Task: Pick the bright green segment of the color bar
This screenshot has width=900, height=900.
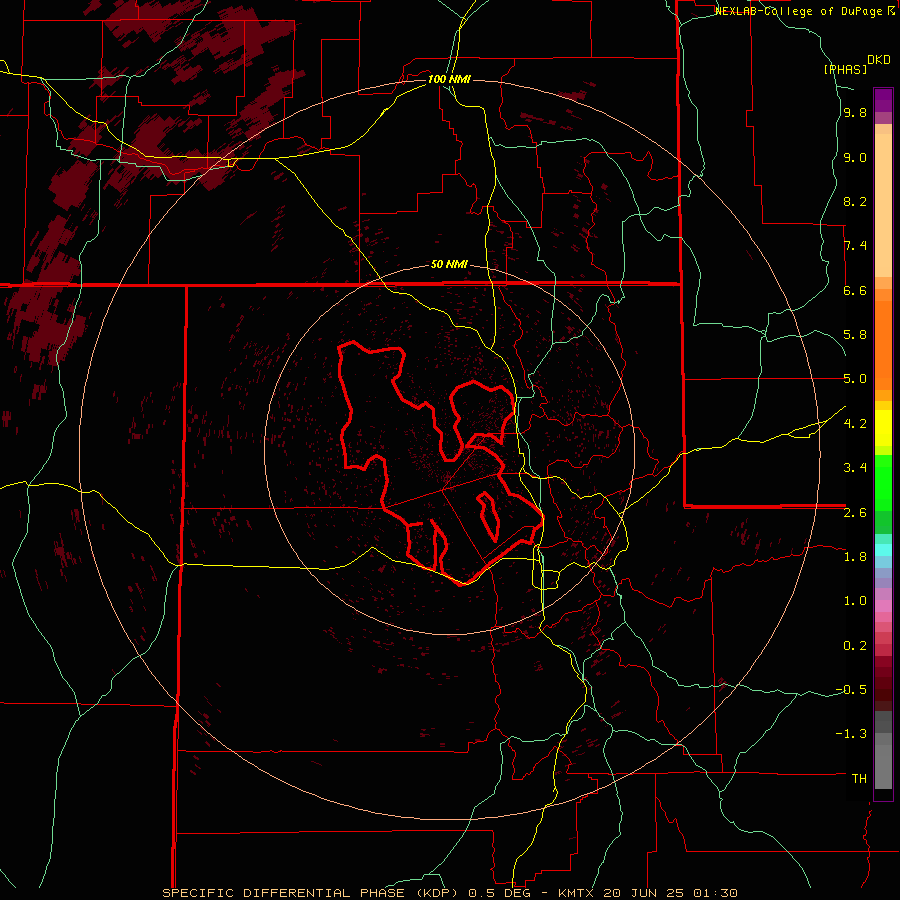Action: pyautogui.click(x=883, y=483)
